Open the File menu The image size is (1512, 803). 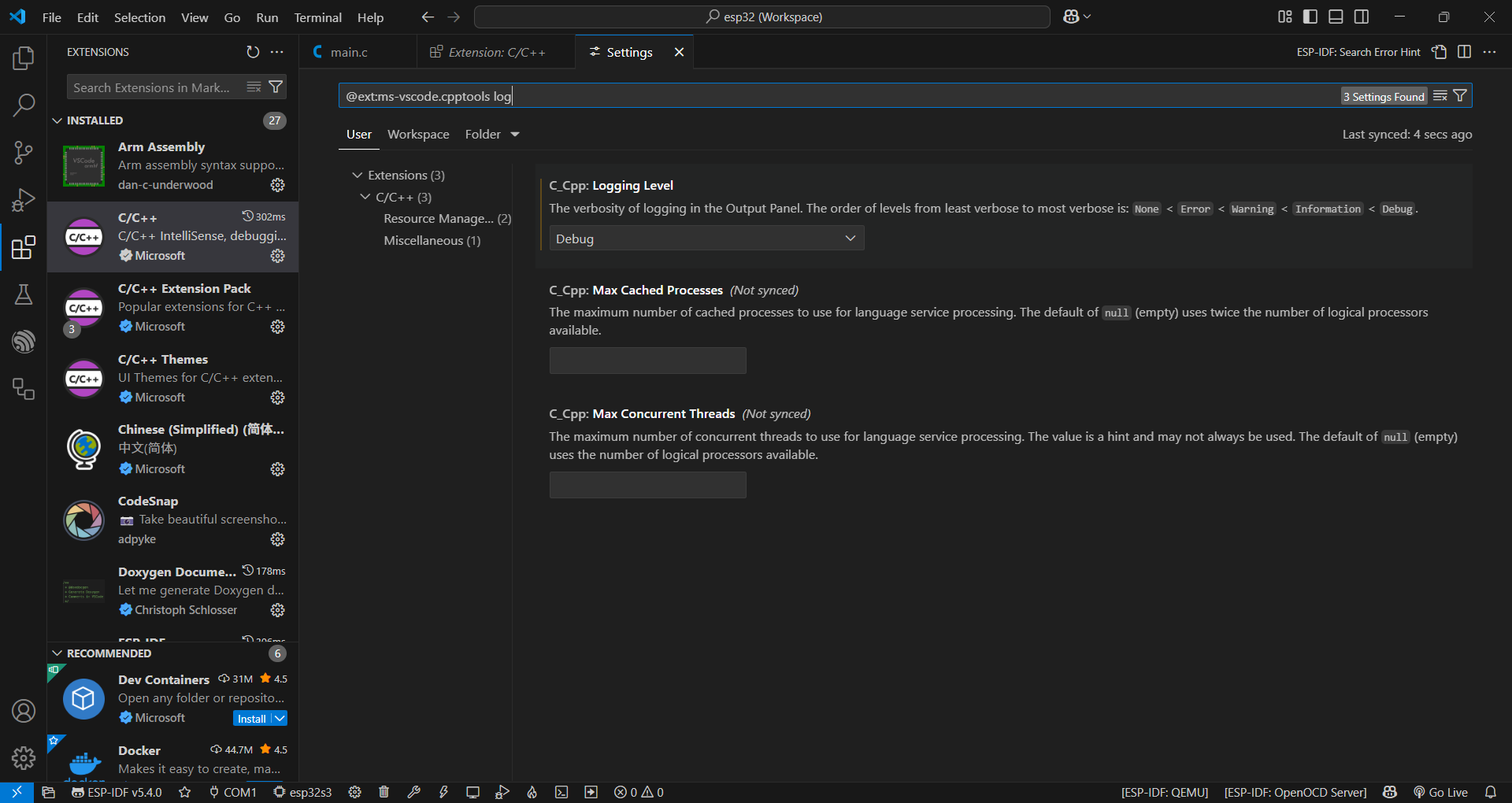pos(52,17)
